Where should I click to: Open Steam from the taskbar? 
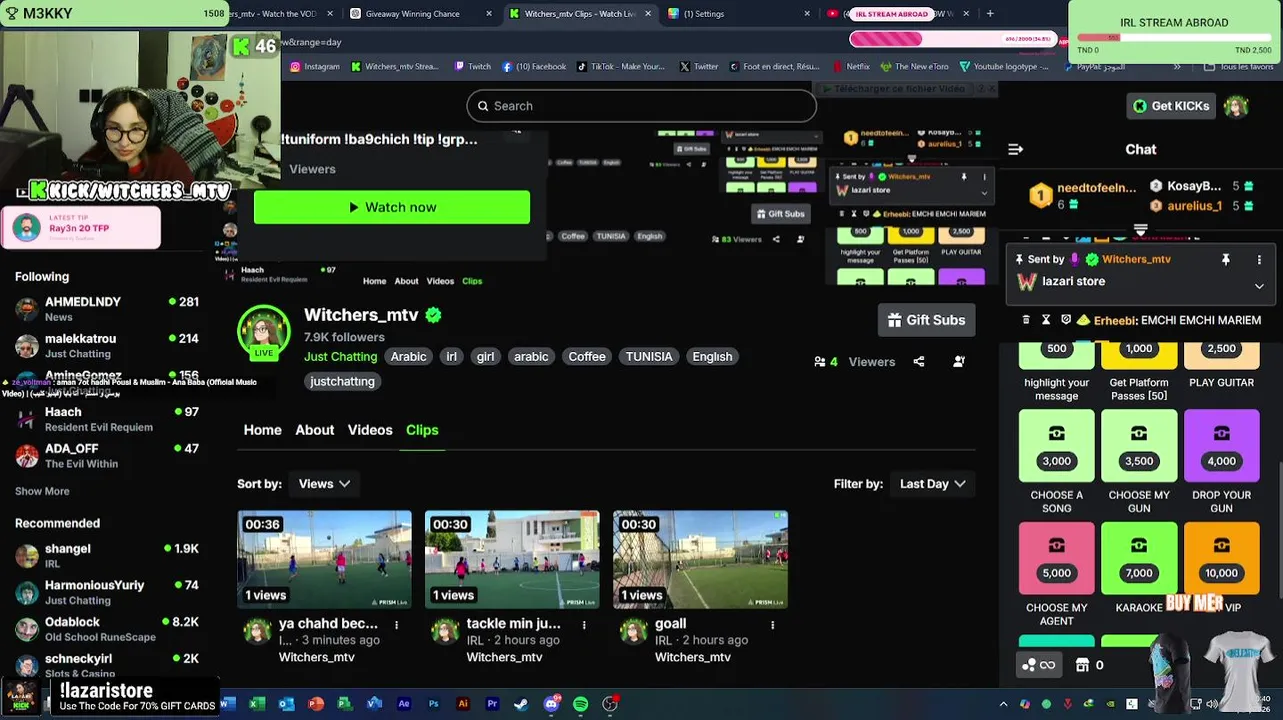[x=521, y=704]
